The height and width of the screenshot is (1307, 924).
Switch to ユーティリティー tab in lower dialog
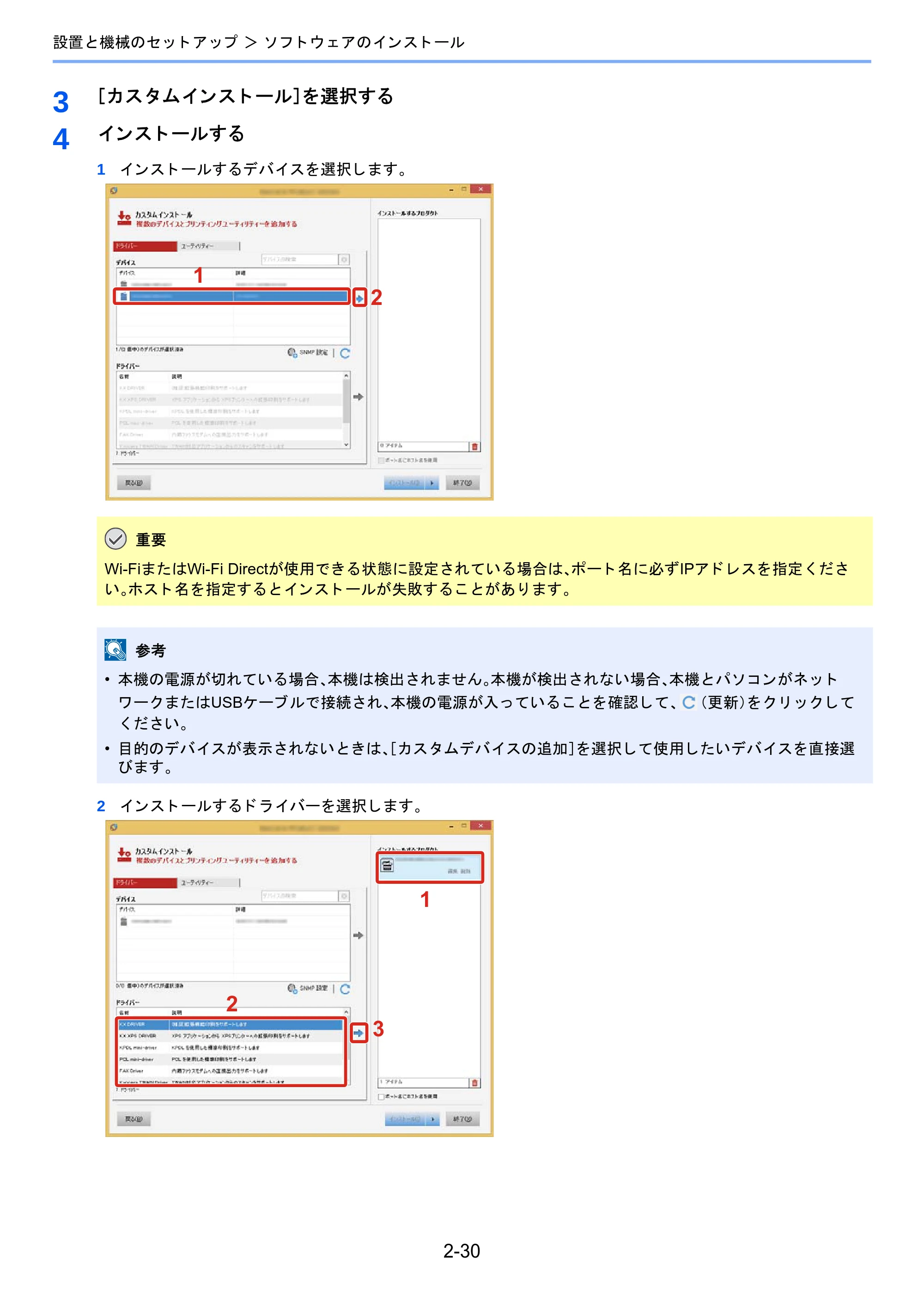pos(208,882)
